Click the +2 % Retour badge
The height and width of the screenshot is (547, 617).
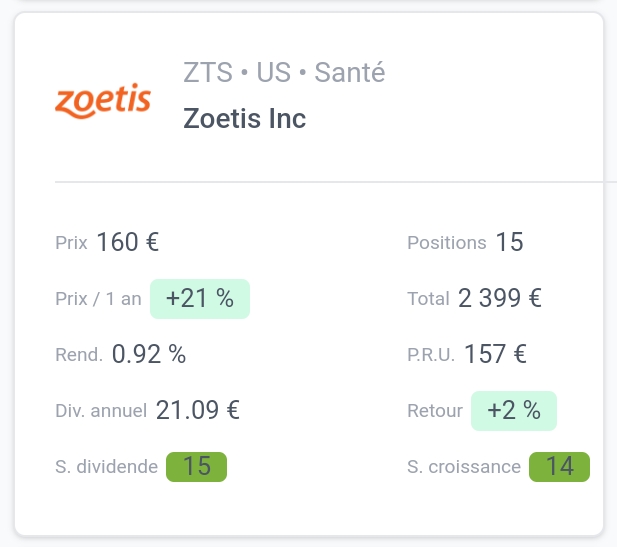[514, 410]
